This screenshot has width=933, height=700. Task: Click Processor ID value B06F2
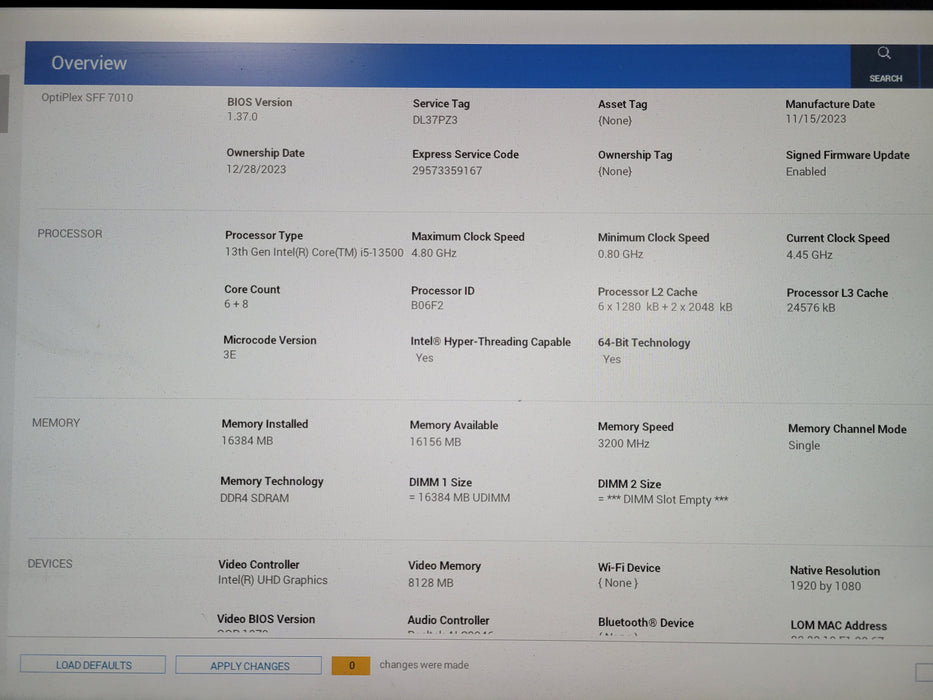tap(427, 305)
